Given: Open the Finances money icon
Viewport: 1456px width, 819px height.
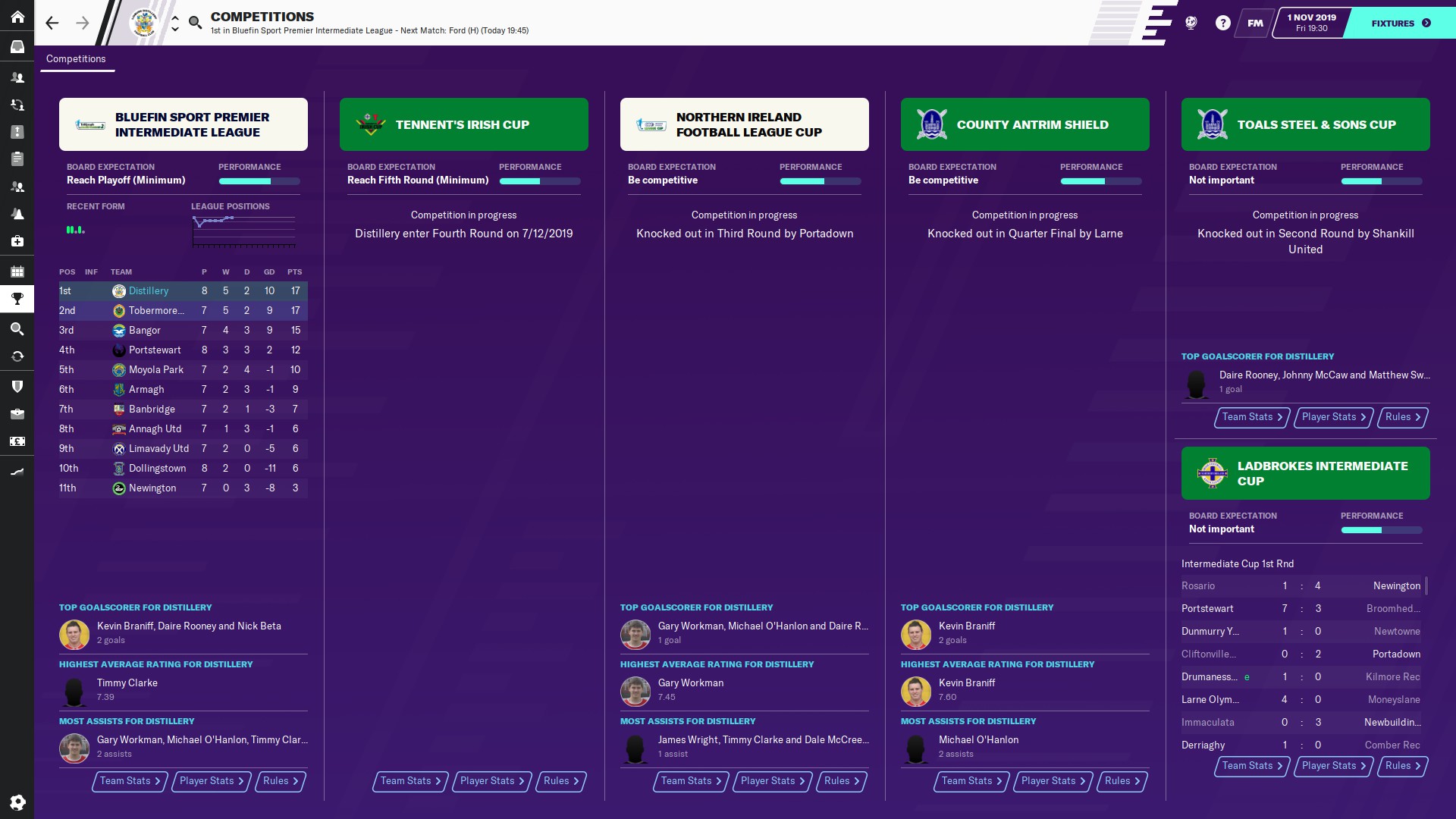Looking at the screenshot, I should 17,441.
